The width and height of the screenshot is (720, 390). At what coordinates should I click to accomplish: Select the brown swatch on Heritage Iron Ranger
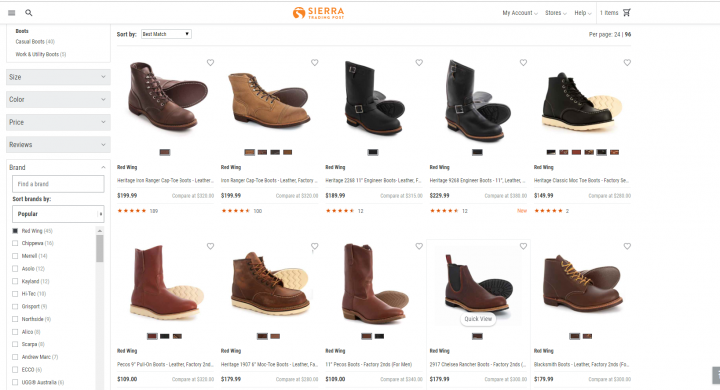point(165,152)
